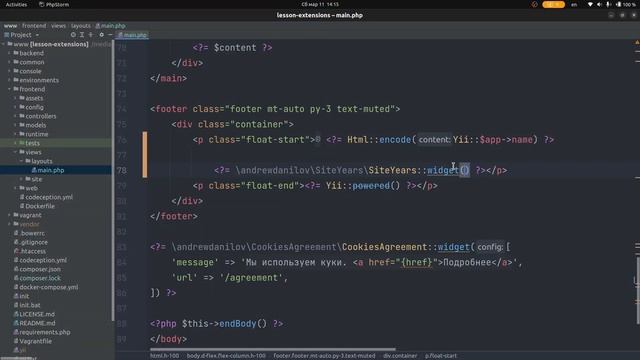Viewport: 640px width, 360px height.
Task: Click the expand all icon in Project panel
Action: click(x=82, y=35)
